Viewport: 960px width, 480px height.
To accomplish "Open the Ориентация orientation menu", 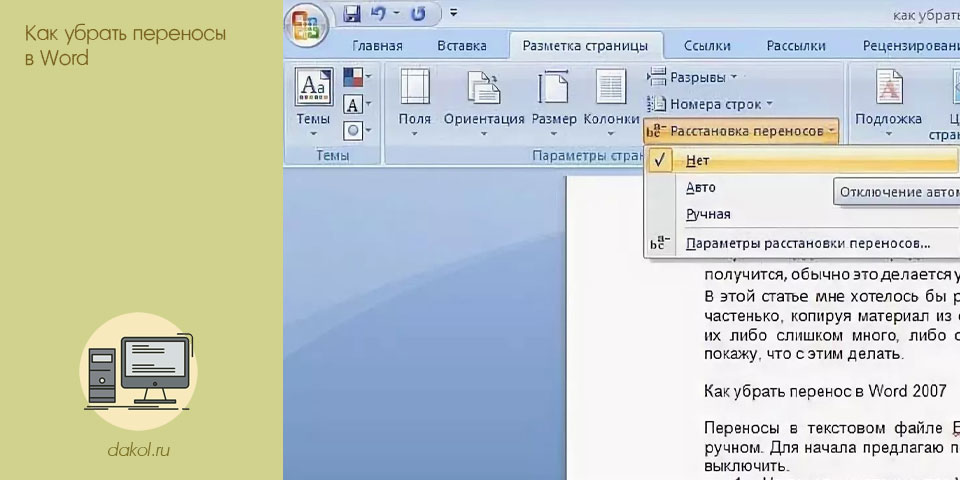I will tap(484, 102).
